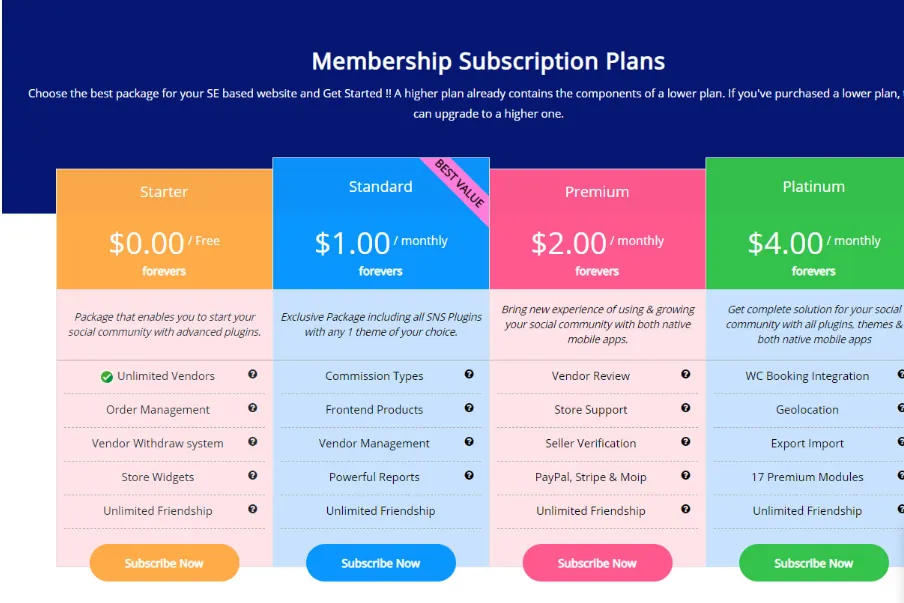904x603 pixels.
Task: Click question icon beside Store Support
Action: 685,408
